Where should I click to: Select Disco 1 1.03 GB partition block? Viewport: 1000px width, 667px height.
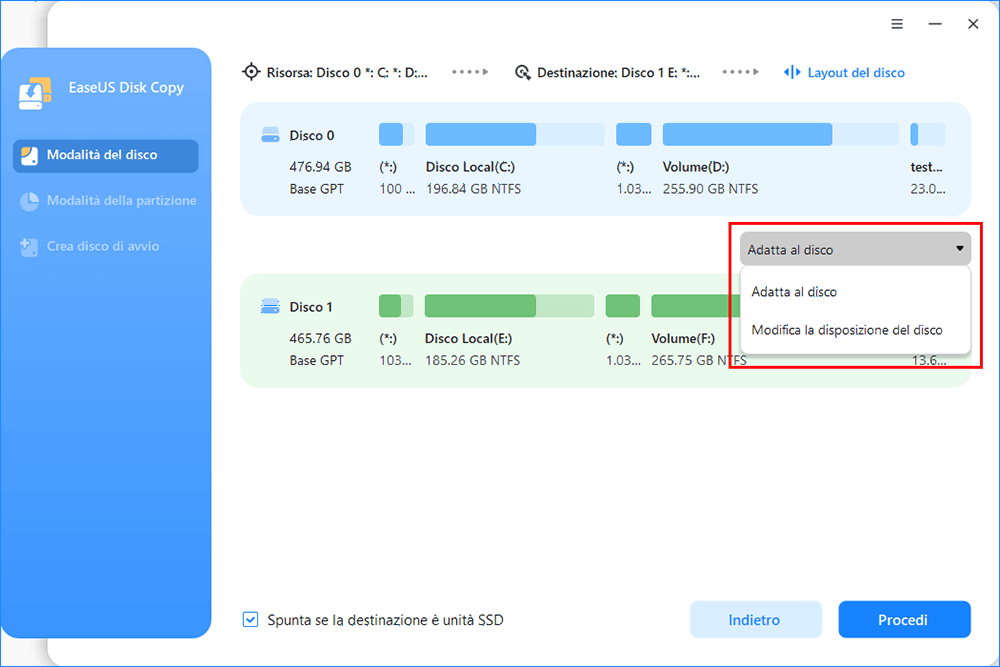(622, 306)
